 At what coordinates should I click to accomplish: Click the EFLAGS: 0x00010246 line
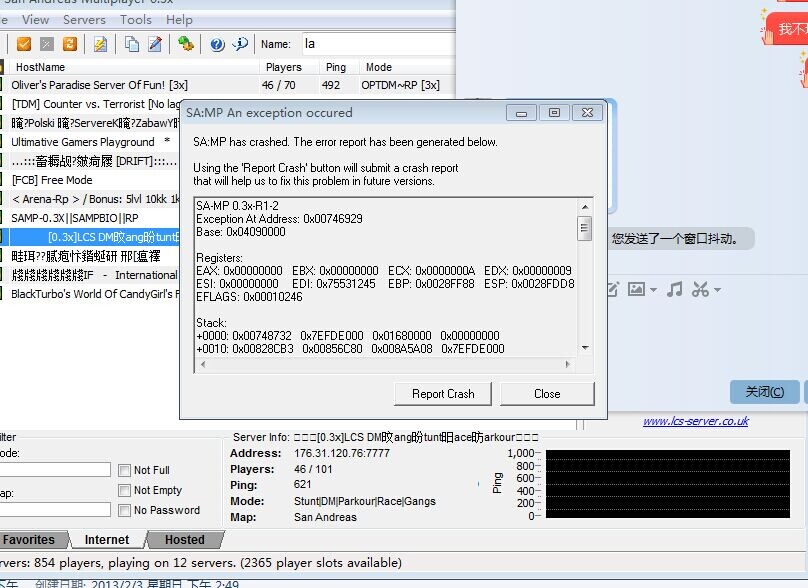(249, 297)
